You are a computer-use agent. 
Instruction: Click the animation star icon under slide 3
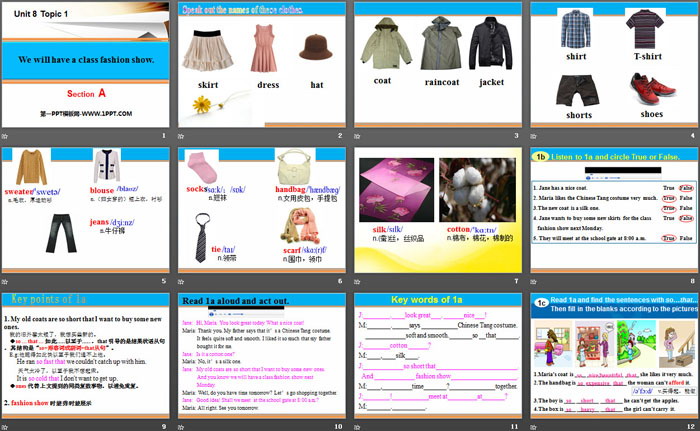pyautogui.click(x=357, y=136)
